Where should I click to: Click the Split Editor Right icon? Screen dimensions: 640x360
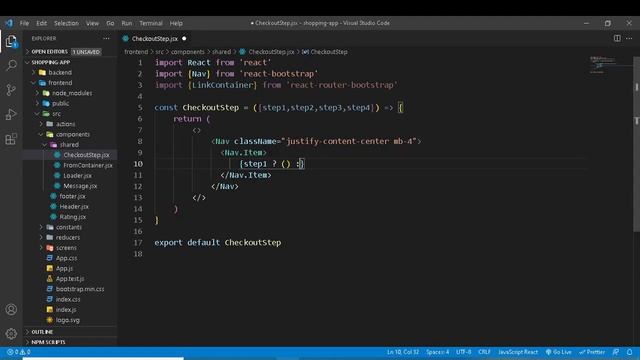pos(617,38)
